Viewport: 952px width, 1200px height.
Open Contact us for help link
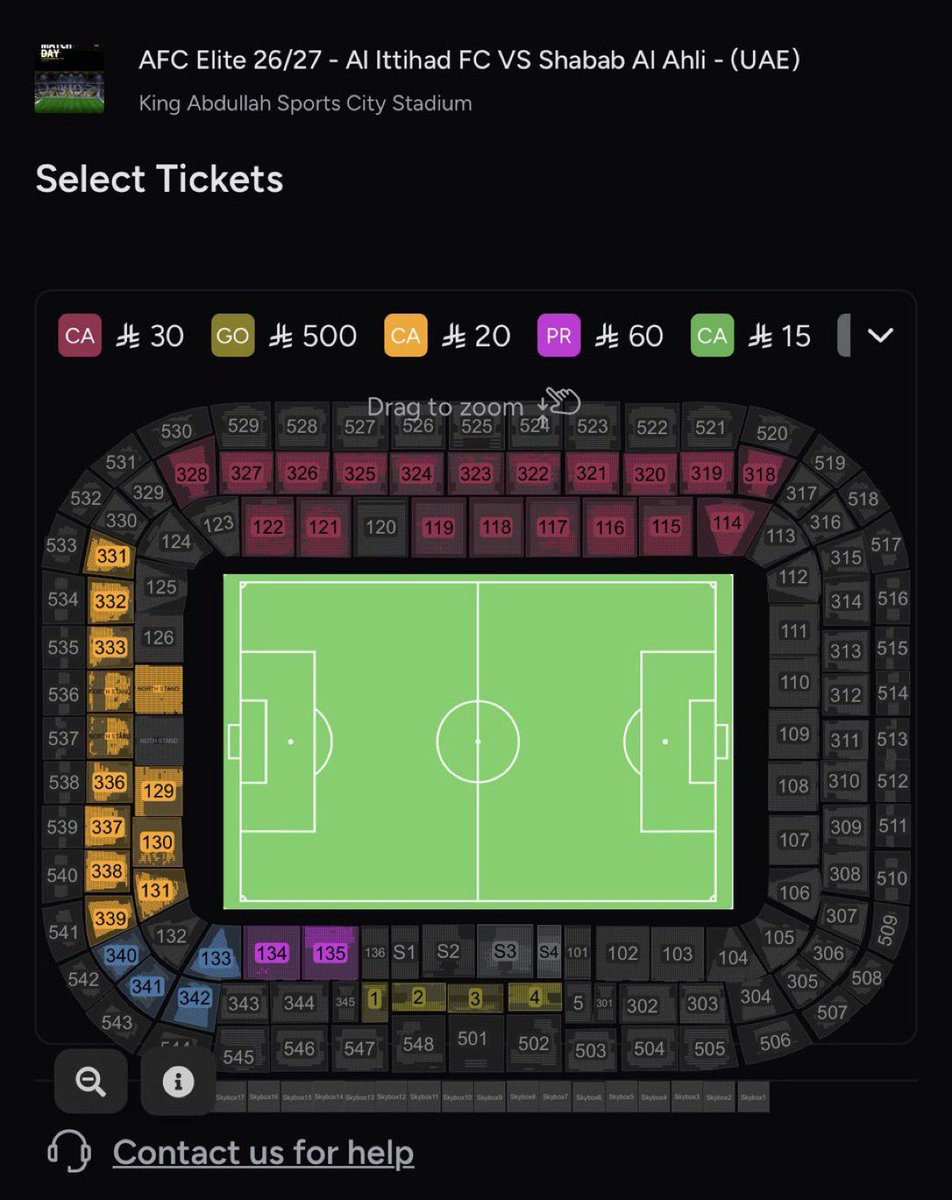(263, 1152)
